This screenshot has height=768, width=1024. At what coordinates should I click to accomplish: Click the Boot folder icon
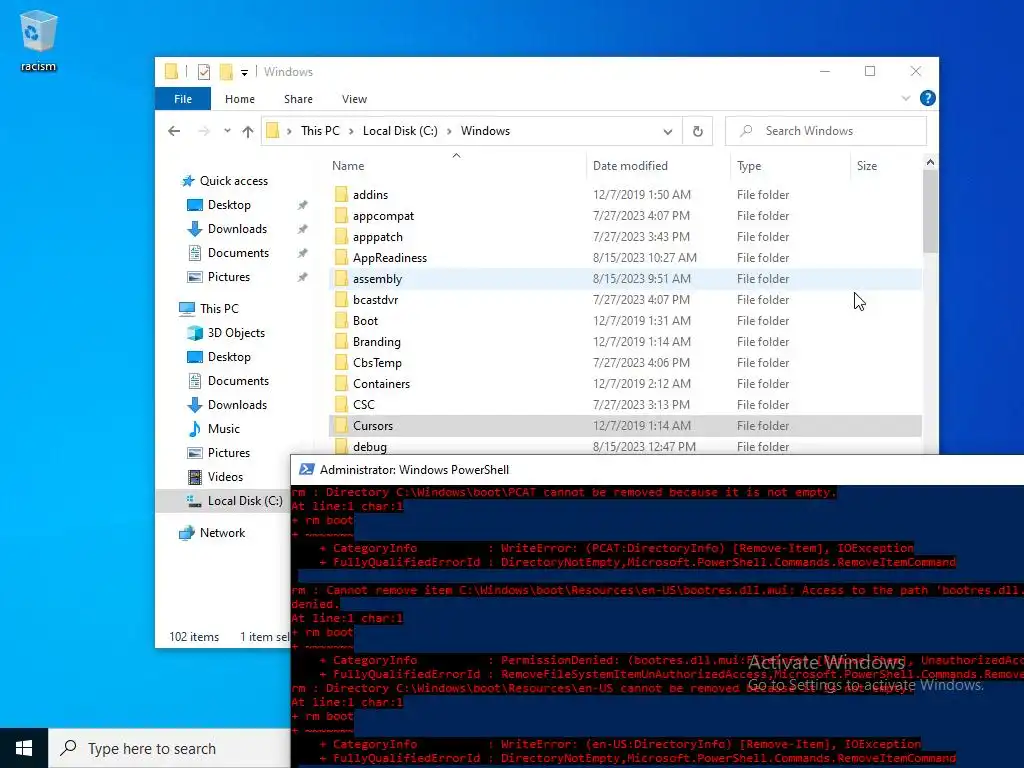coord(341,321)
